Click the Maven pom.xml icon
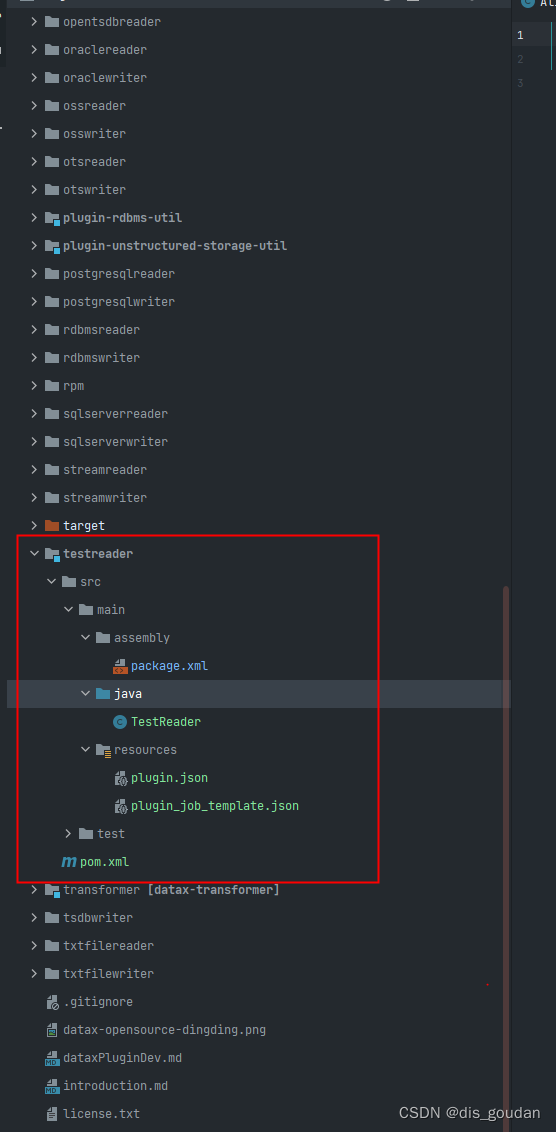 (x=69, y=862)
